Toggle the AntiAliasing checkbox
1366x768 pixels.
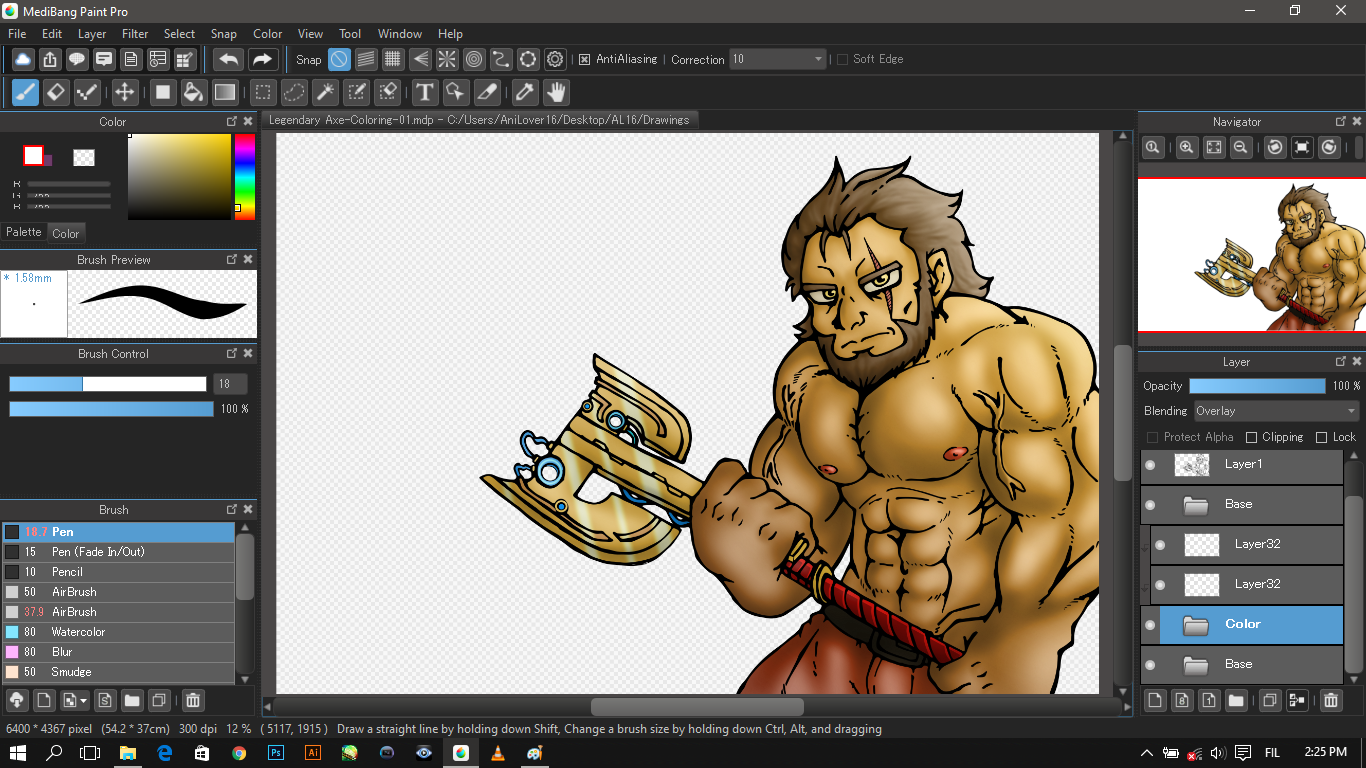click(585, 59)
